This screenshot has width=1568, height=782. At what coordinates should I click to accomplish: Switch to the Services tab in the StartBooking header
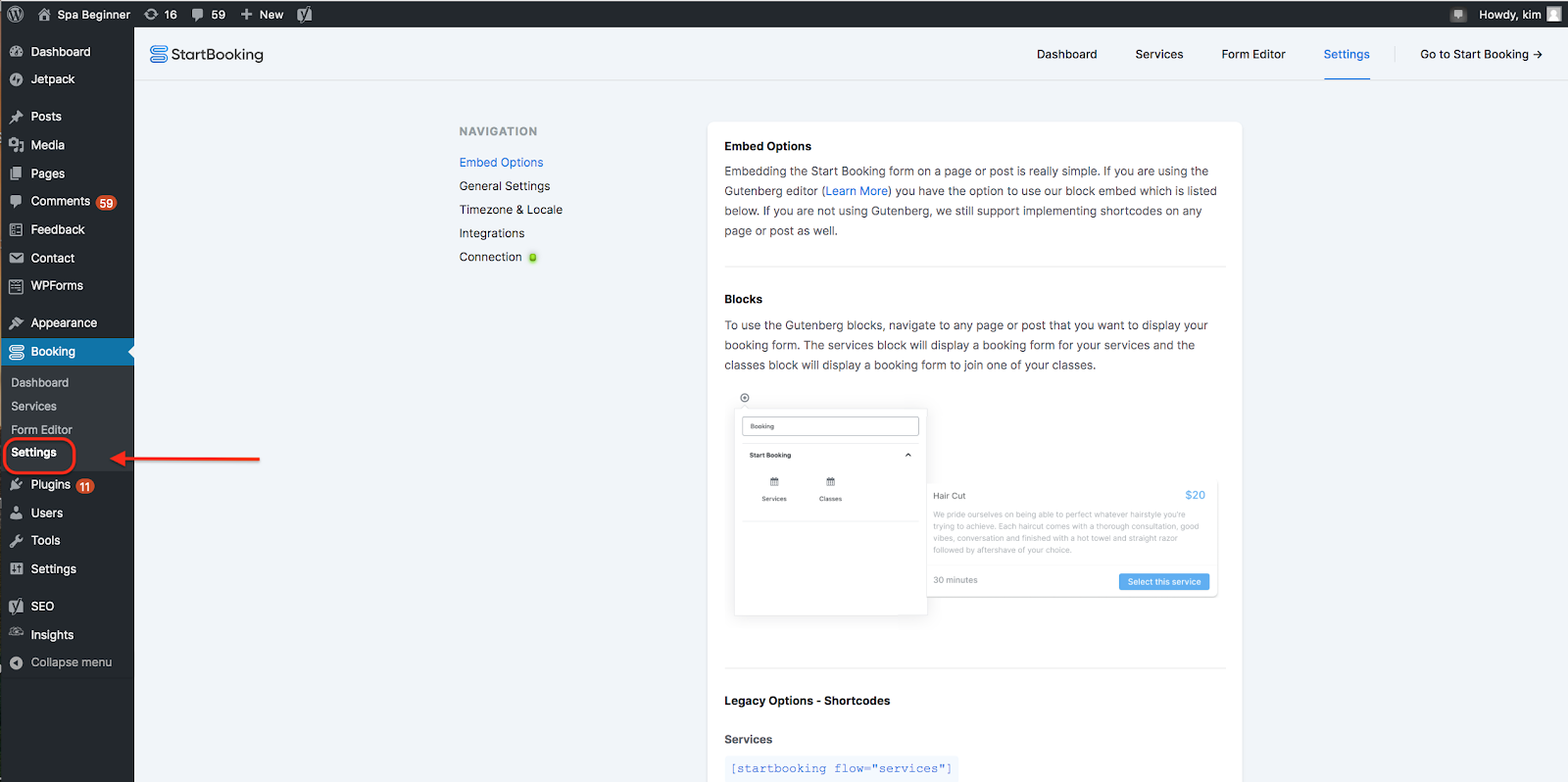[1159, 55]
